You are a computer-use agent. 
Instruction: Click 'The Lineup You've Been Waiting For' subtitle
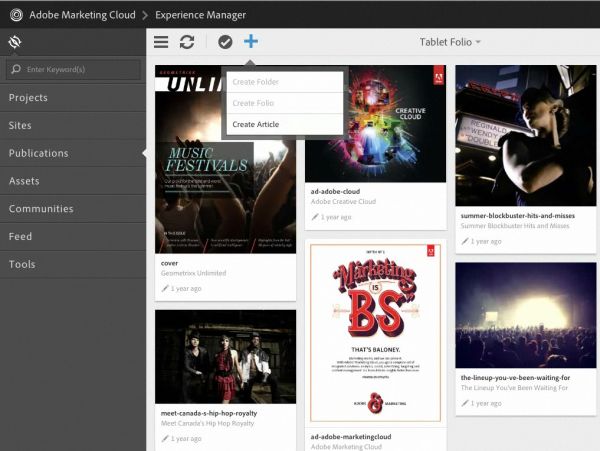(x=514, y=388)
